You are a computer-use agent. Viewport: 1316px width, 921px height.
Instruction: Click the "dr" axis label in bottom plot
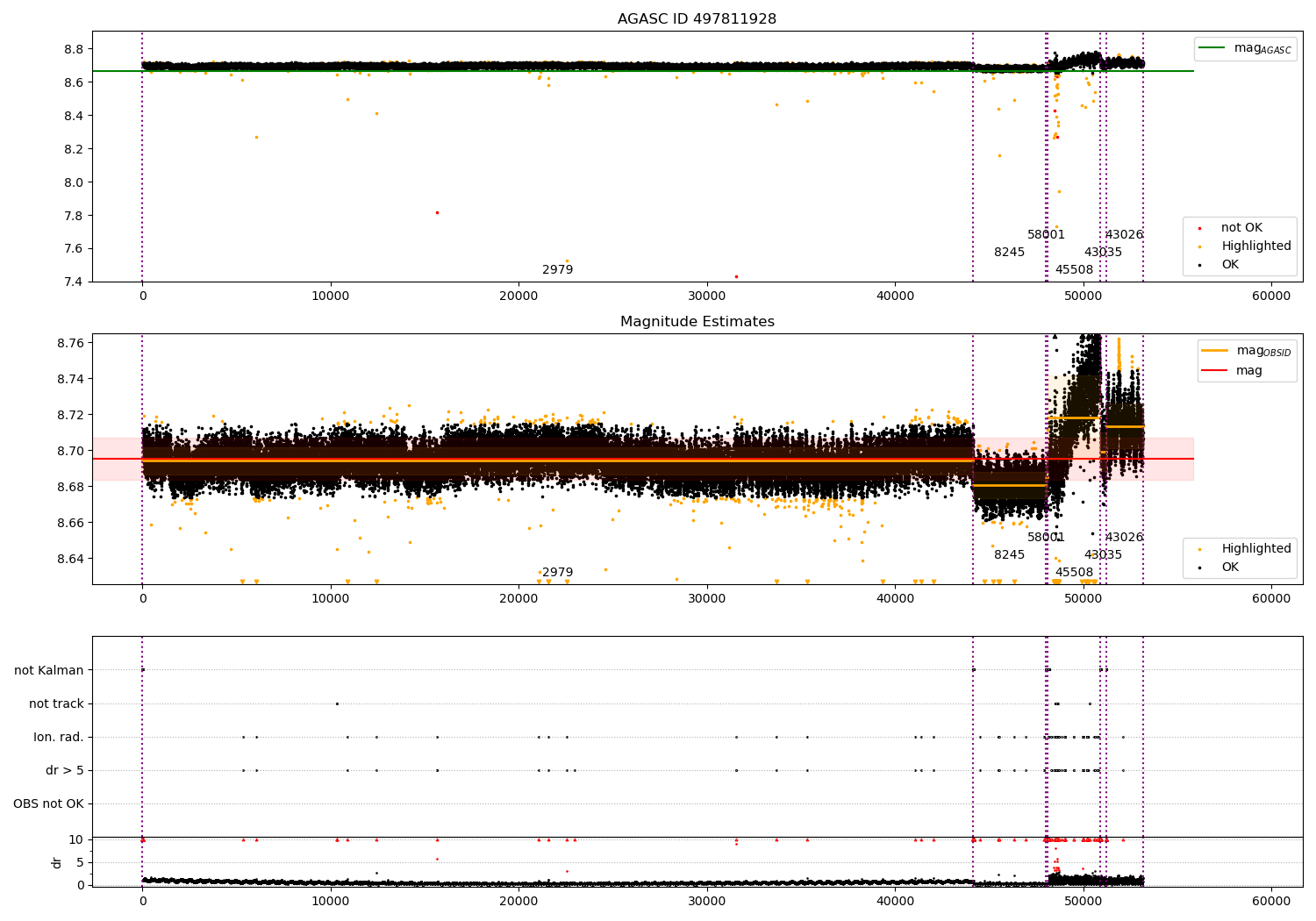[x=57, y=862]
